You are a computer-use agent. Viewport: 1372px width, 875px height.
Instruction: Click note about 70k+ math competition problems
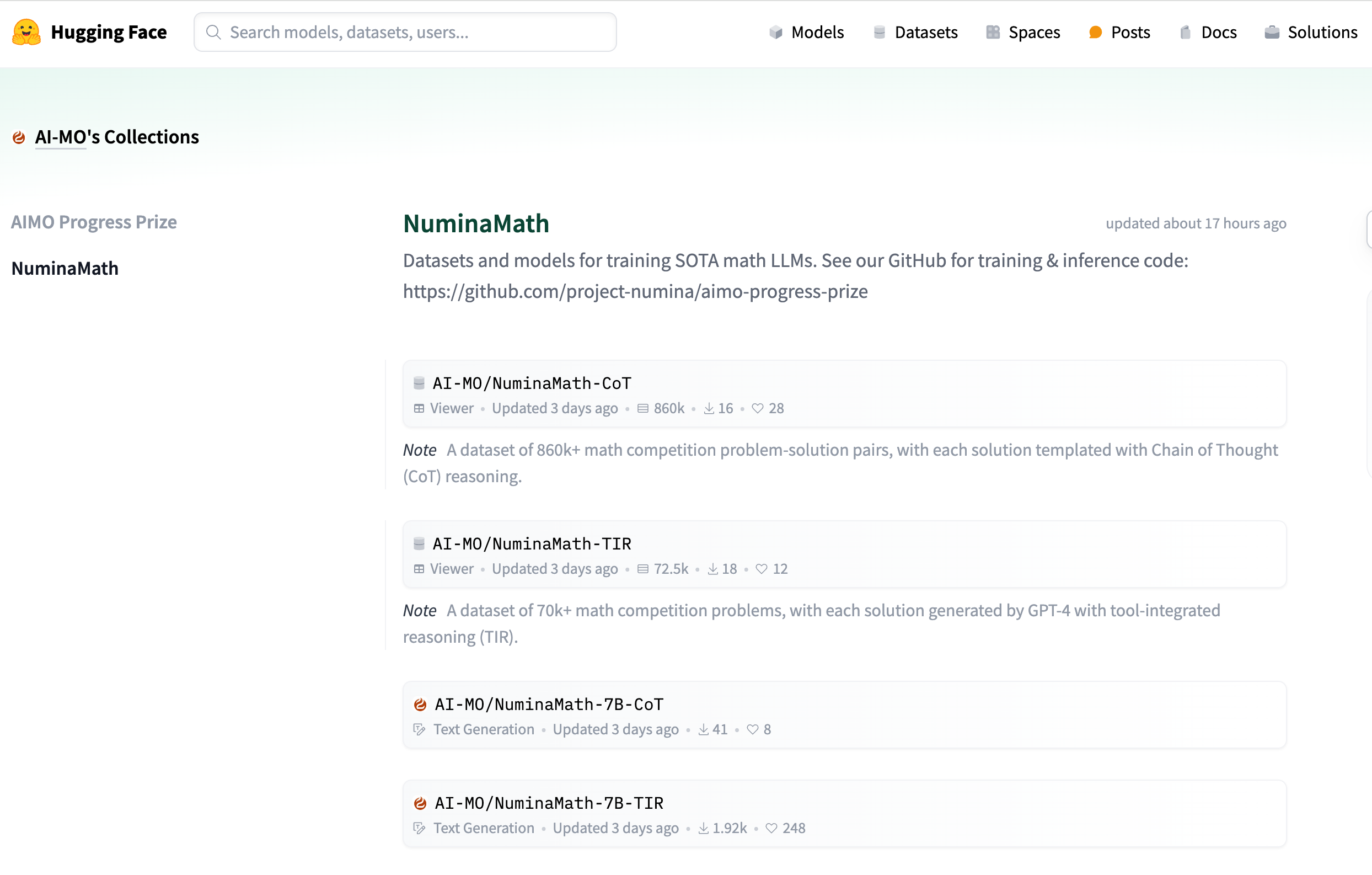coord(811,624)
